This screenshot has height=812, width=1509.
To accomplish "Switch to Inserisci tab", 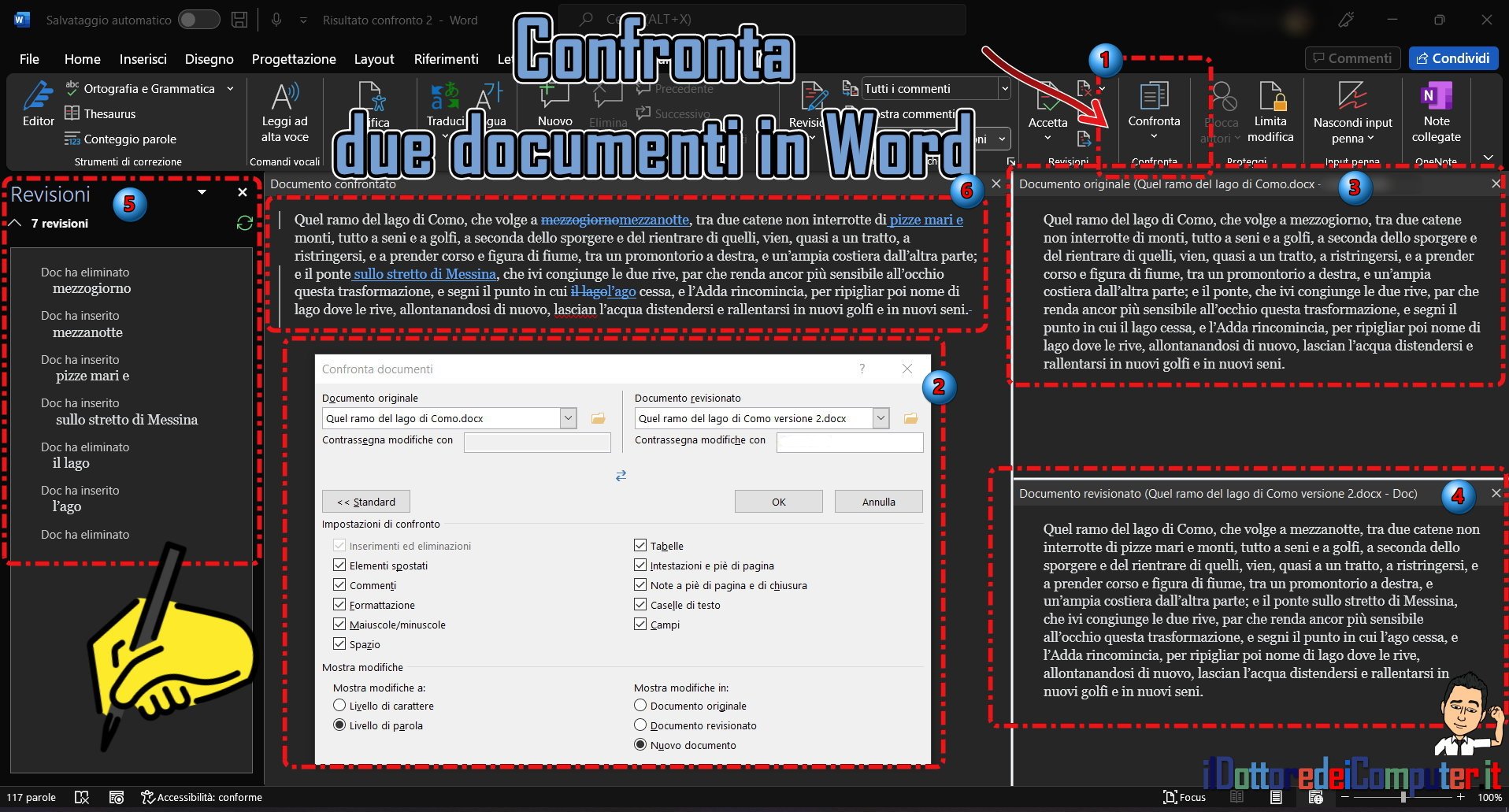I will click(143, 59).
